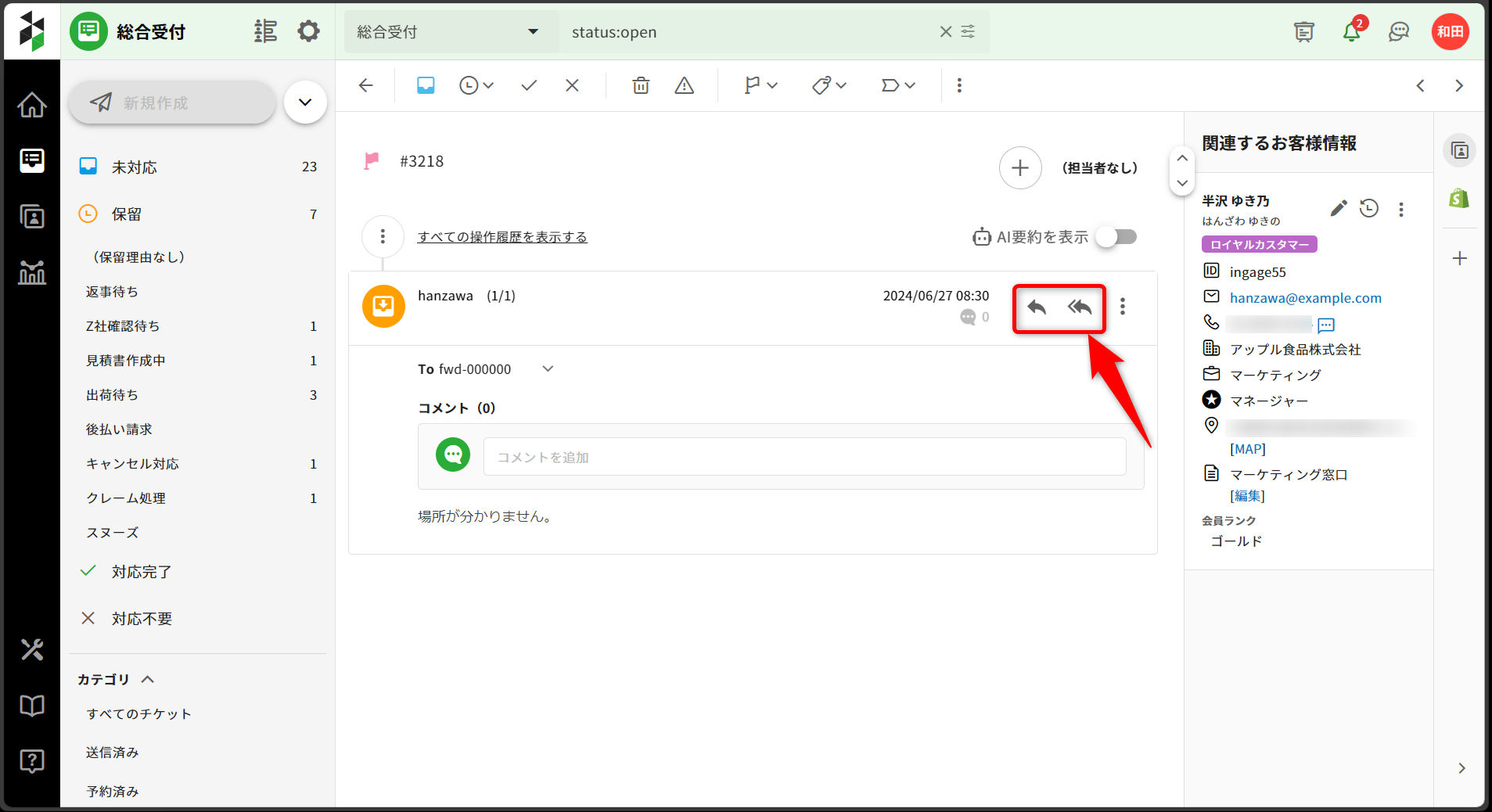Click the warning triangle spam icon
The image size is (1492, 812).
coord(684,85)
